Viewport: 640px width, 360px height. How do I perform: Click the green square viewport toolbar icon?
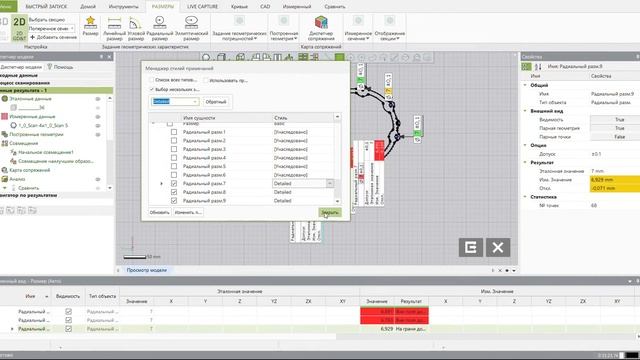[x=340, y=58]
